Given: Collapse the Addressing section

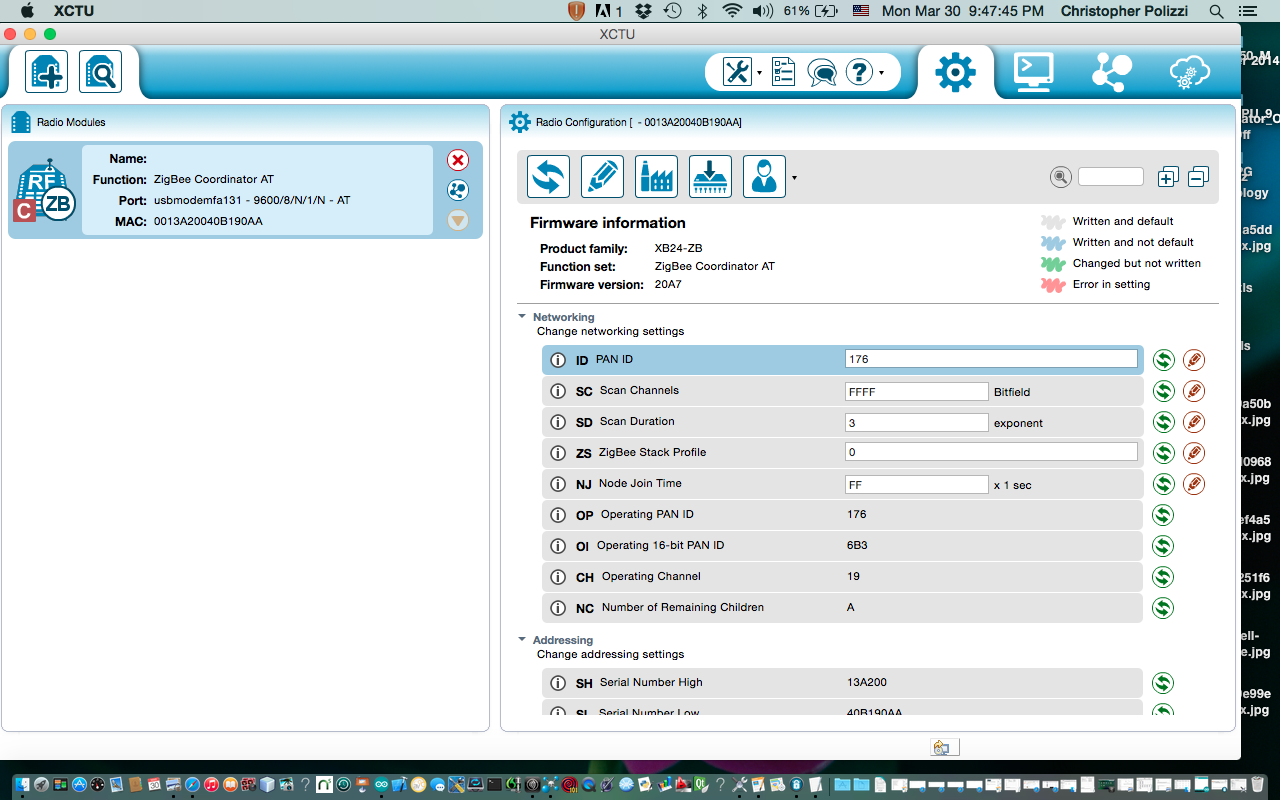Looking at the screenshot, I should [x=522, y=640].
